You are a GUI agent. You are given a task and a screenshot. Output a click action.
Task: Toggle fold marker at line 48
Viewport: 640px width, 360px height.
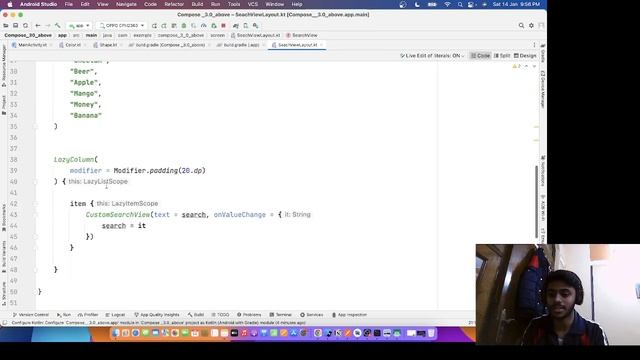click(35, 270)
